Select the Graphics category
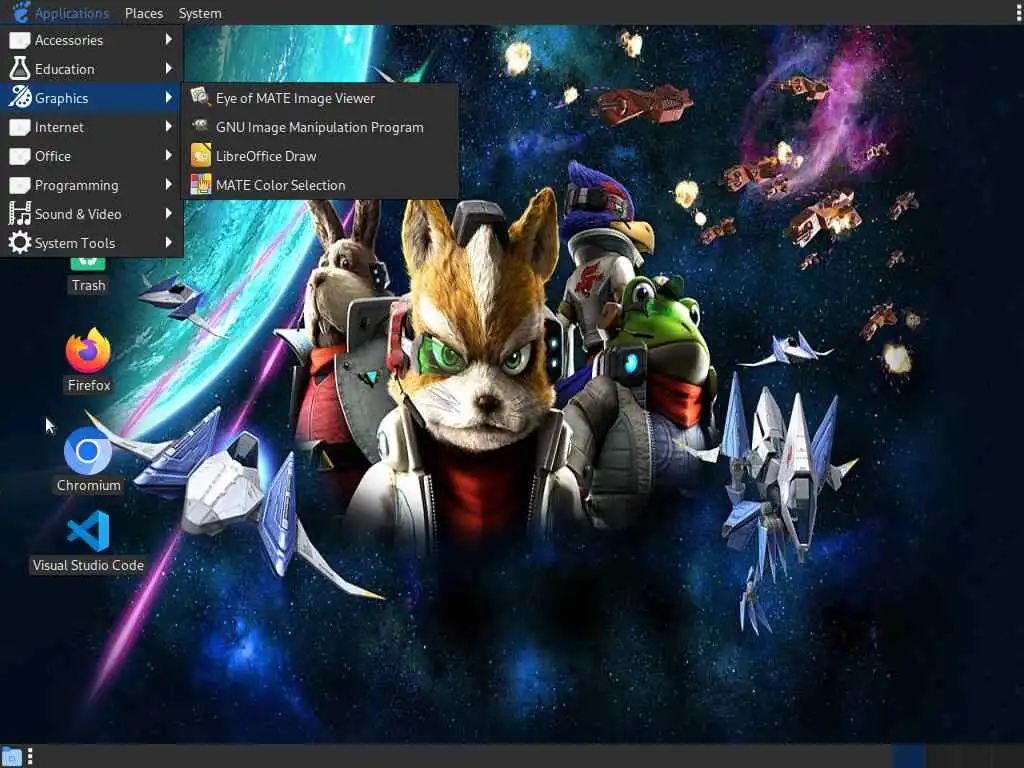The width and height of the screenshot is (1024, 768). 91,98
